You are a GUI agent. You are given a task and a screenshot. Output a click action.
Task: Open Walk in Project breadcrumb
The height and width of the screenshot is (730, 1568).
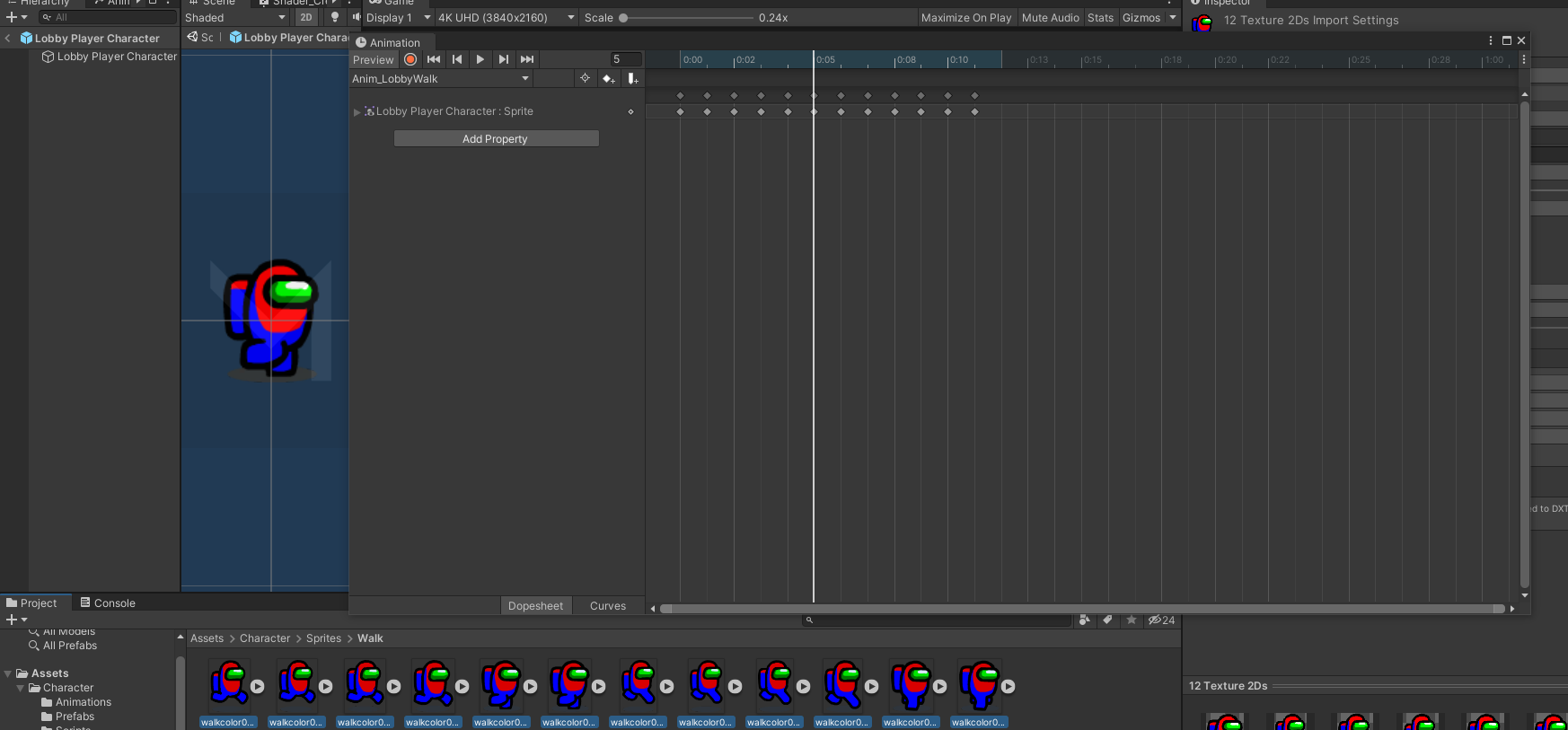point(370,638)
